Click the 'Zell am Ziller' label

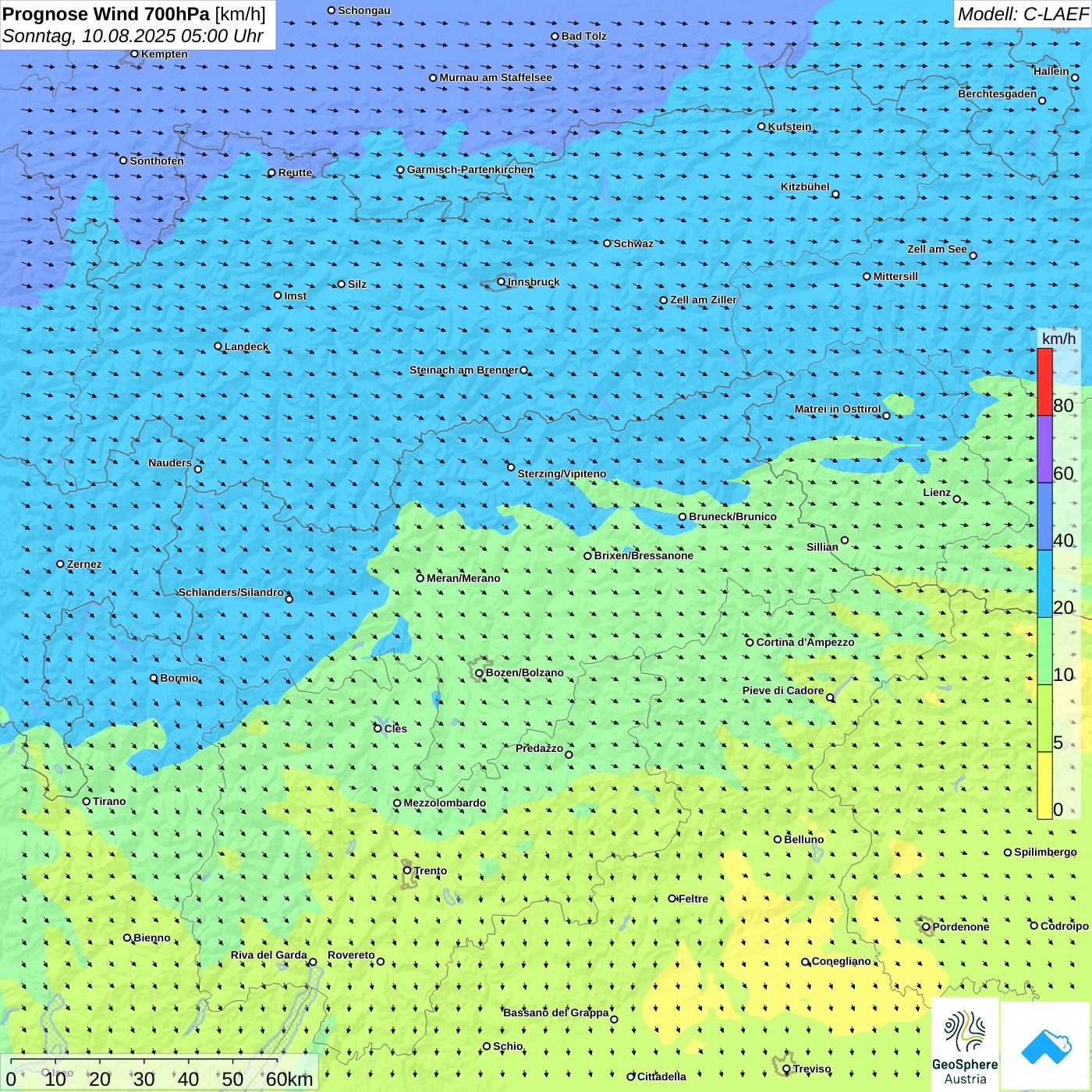pyautogui.click(x=704, y=300)
